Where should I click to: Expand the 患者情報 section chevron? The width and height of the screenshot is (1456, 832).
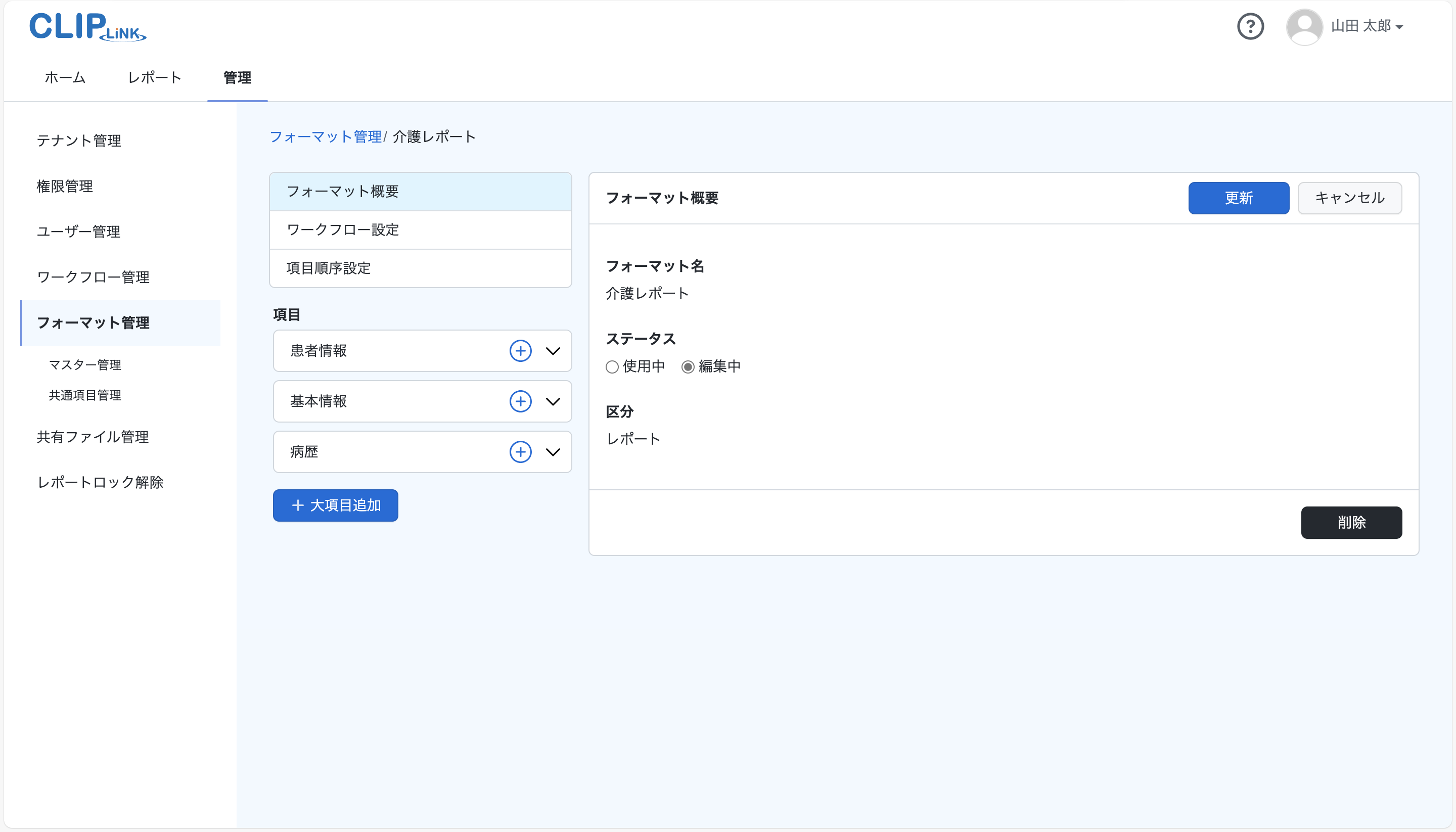[x=553, y=351]
